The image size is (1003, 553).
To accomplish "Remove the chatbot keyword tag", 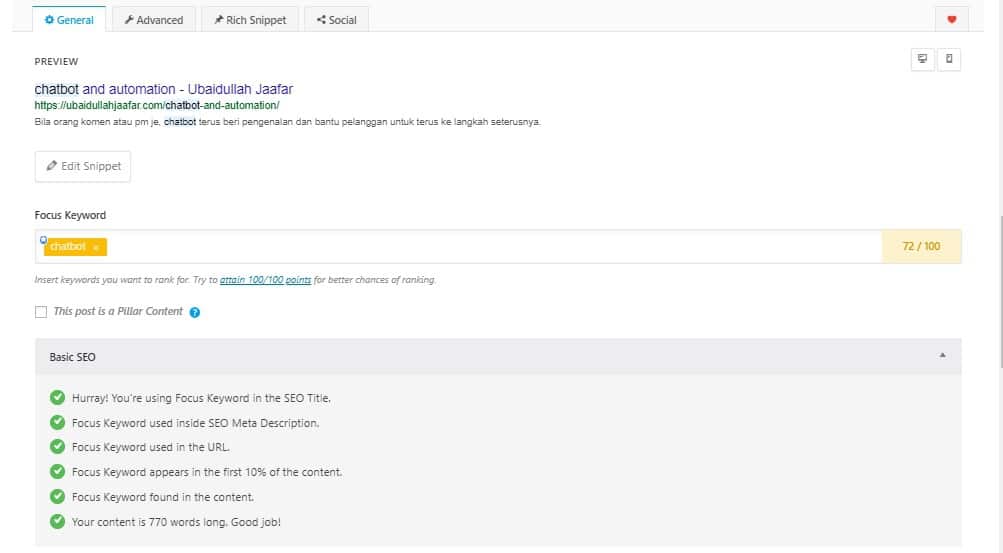I will pos(96,247).
